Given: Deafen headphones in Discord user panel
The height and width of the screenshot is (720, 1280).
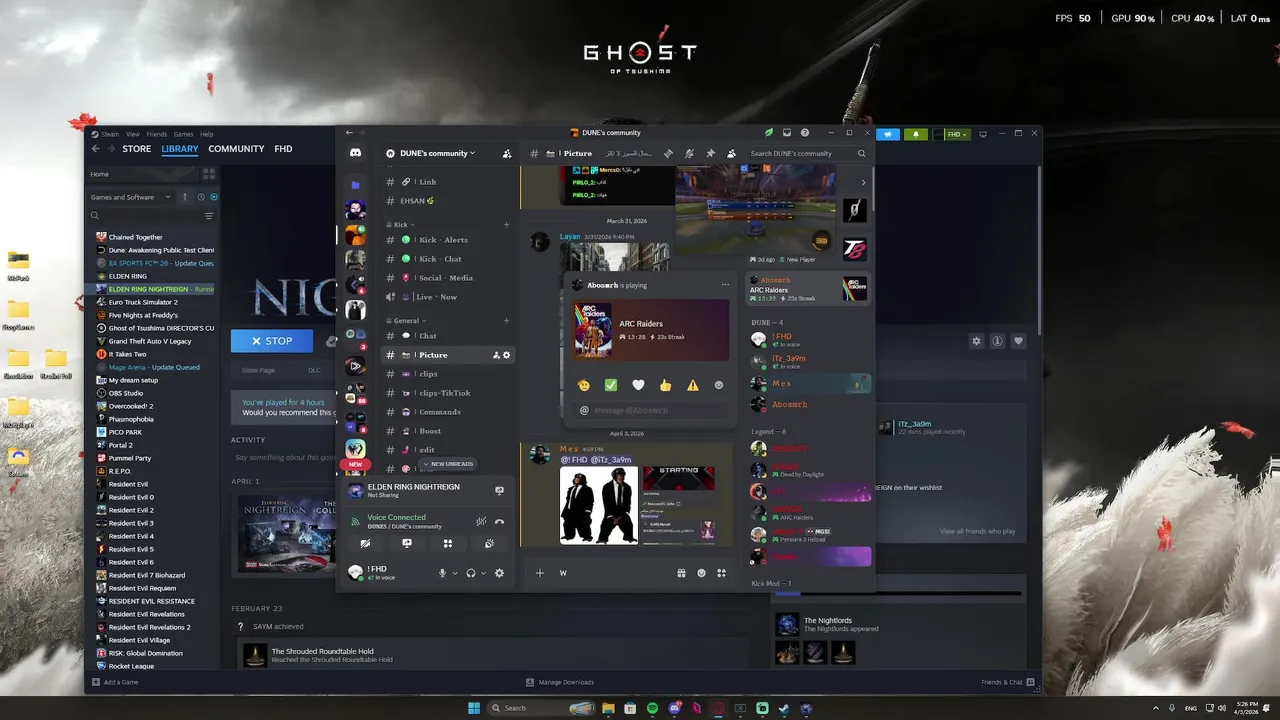Looking at the screenshot, I should tap(471, 573).
